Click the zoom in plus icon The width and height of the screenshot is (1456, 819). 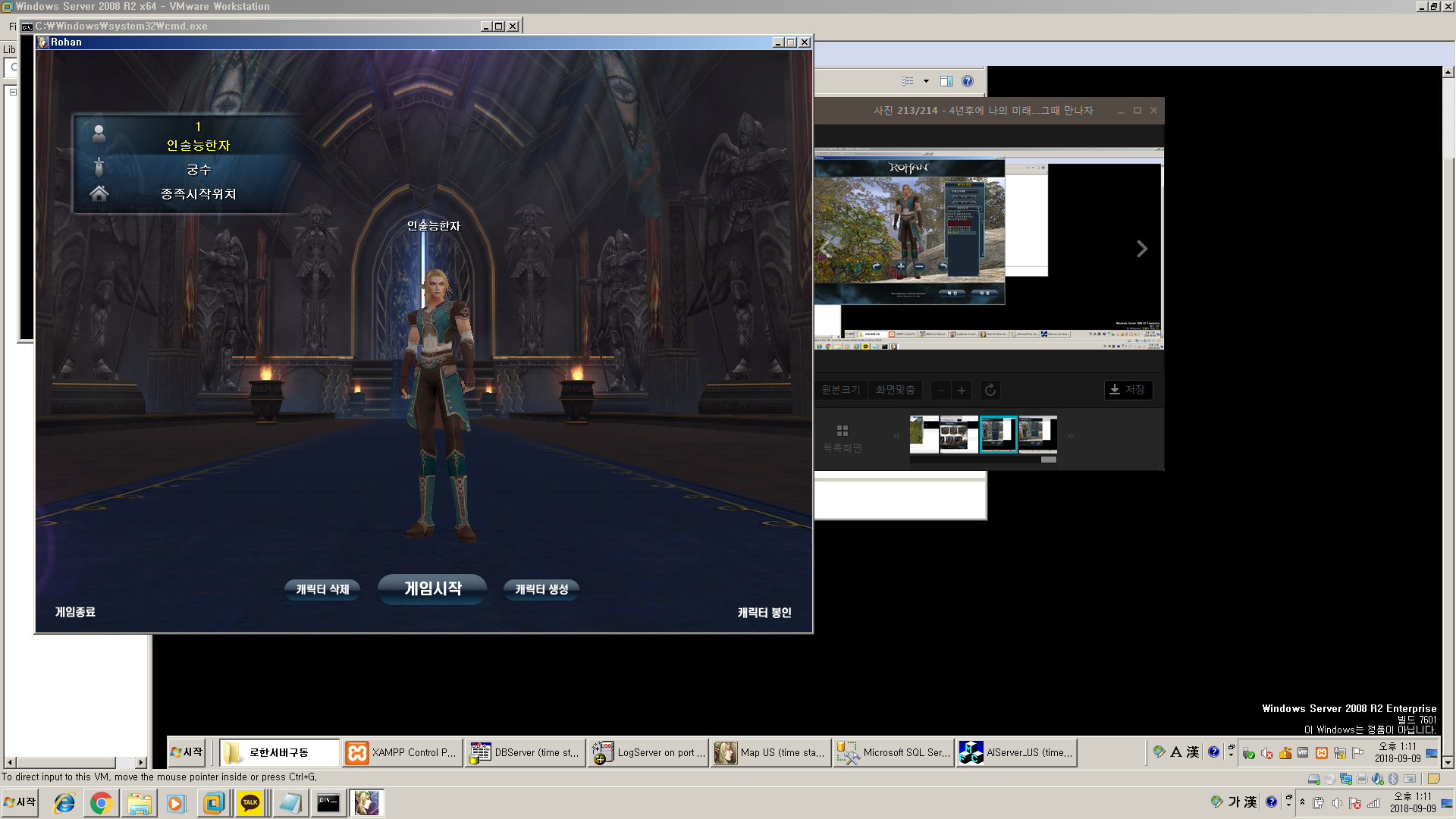pos(962,391)
